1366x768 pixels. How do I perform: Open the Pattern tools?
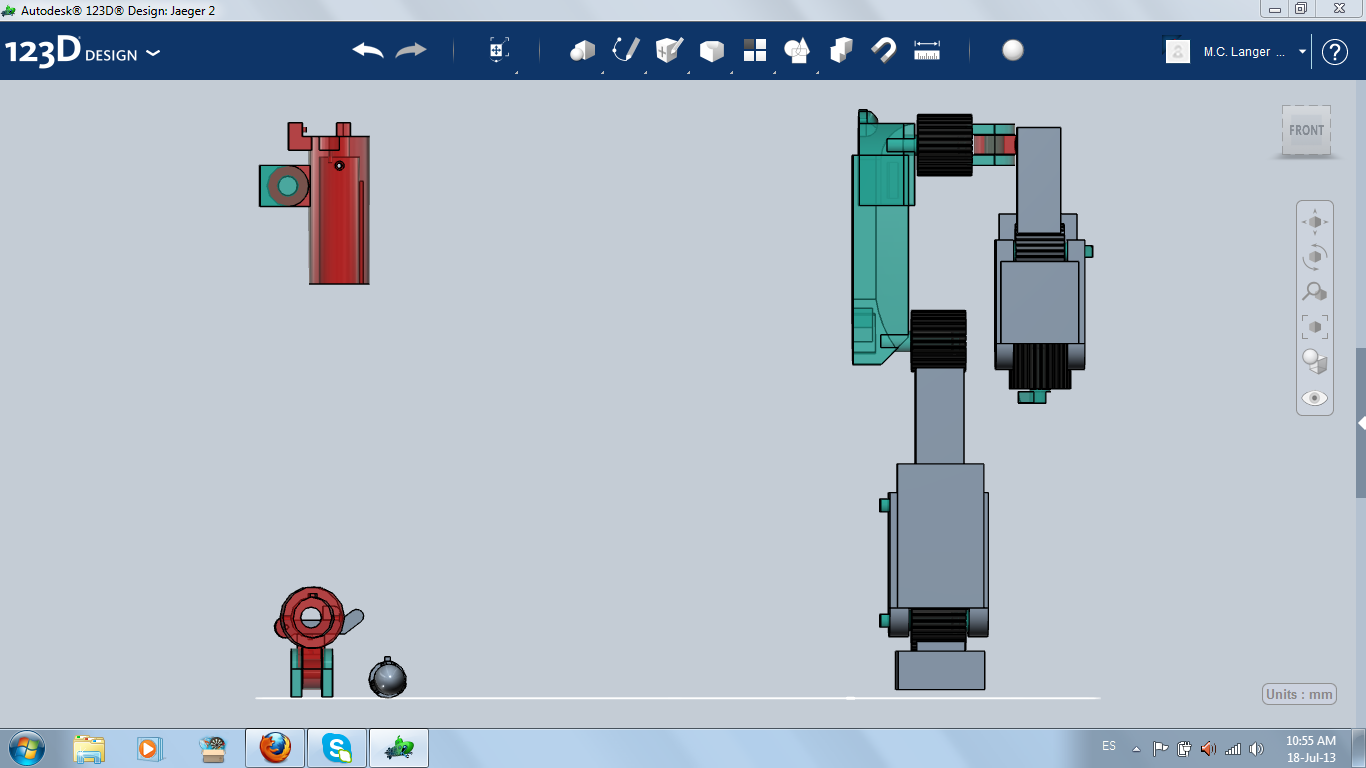[x=755, y=51]
